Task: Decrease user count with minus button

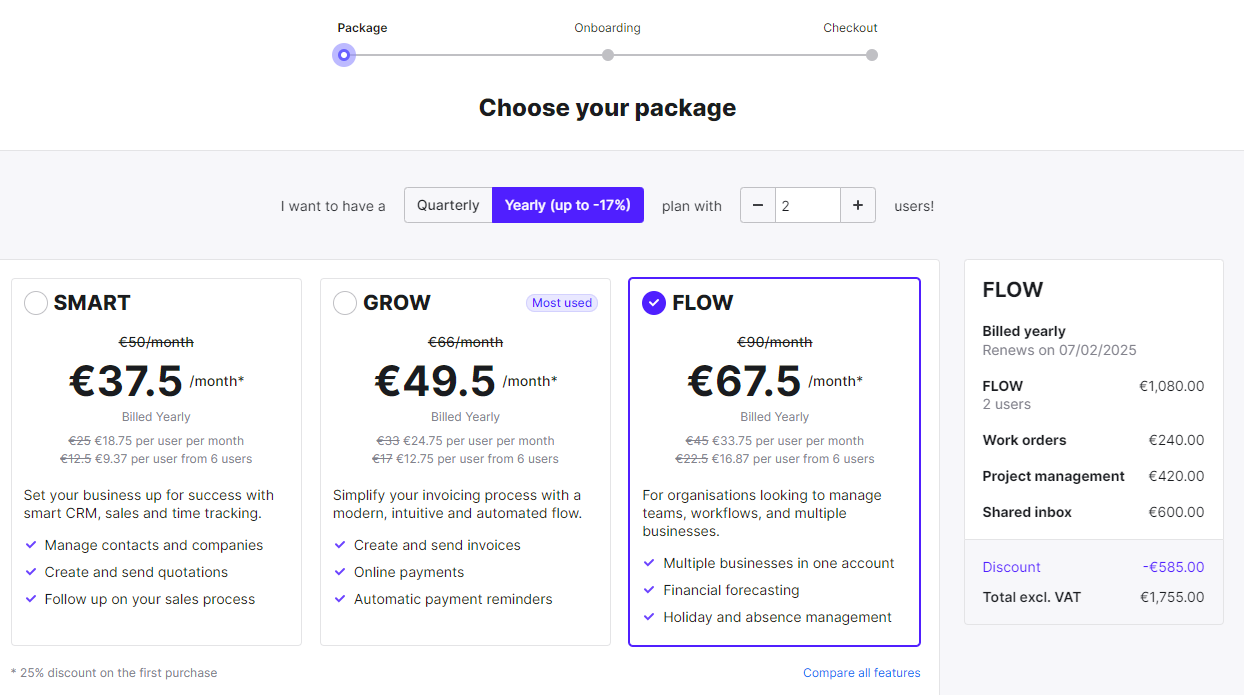Action: pos(758,205)
